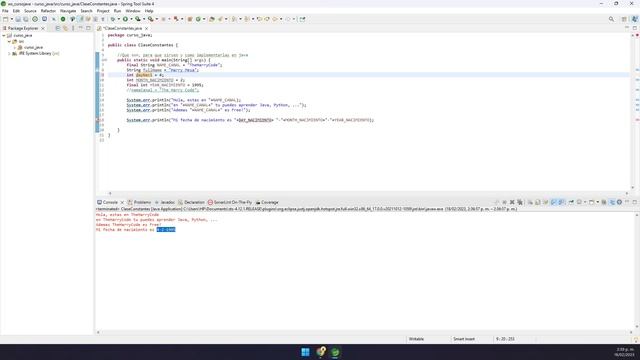Expand the JRE System Library node
Screen dimensions: 640x360
[x=9, y=53]
